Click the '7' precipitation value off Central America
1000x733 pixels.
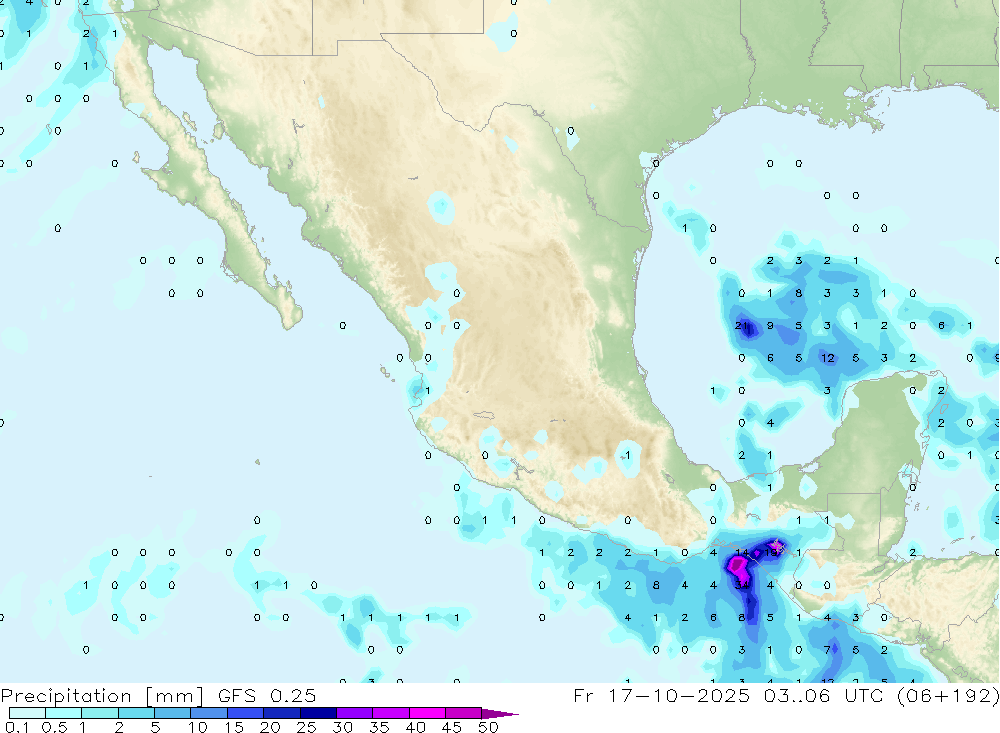click(x=827, y=650)
